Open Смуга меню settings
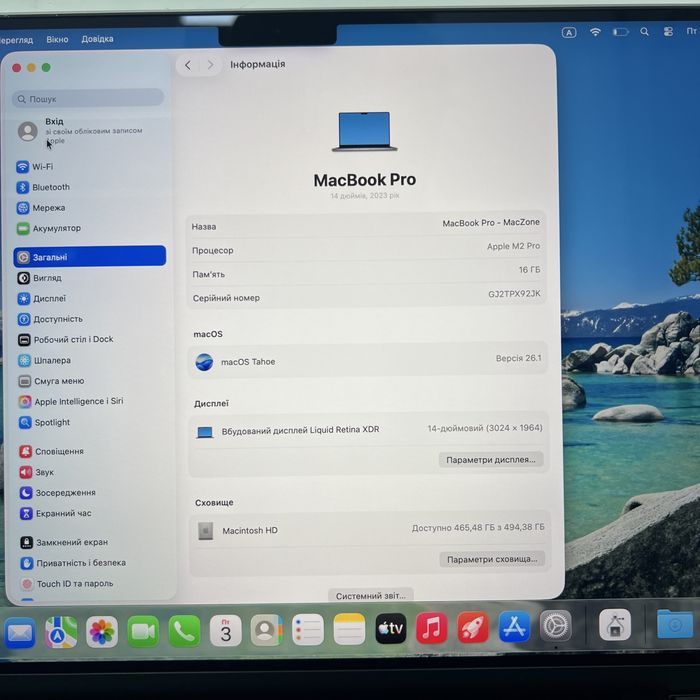This screenshot has height=700, width=700. (x=51, y=381)
